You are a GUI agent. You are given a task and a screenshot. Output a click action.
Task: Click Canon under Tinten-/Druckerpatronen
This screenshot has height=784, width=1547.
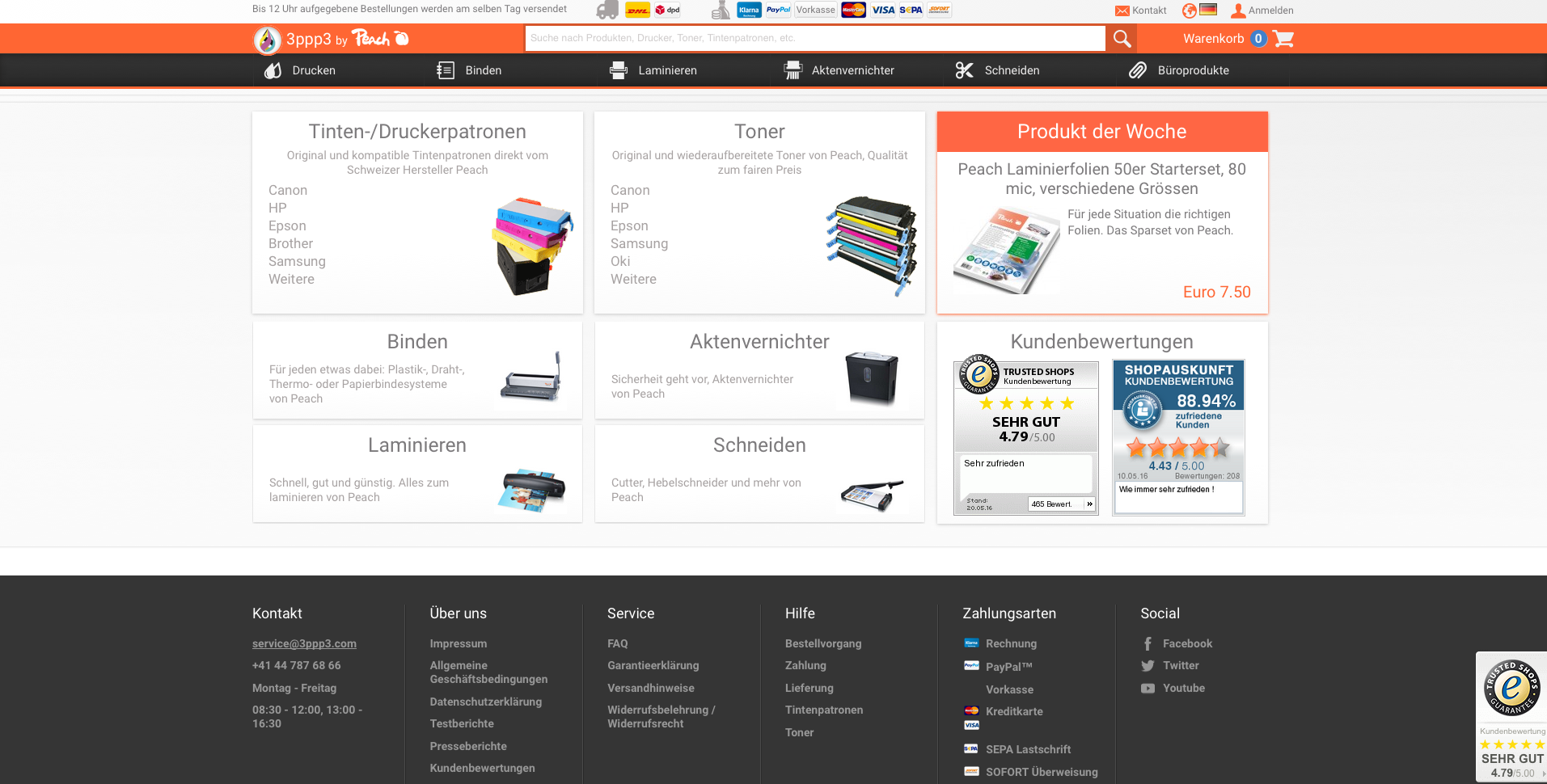[288, 191]
